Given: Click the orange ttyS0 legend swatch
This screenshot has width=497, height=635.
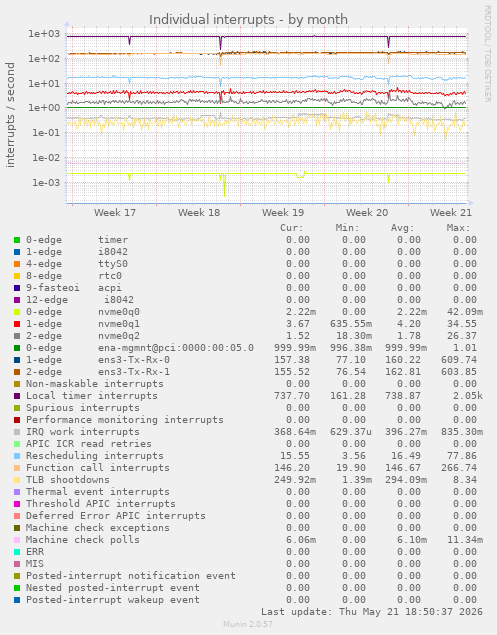Looking at the screenshot, I should point(17,264).
